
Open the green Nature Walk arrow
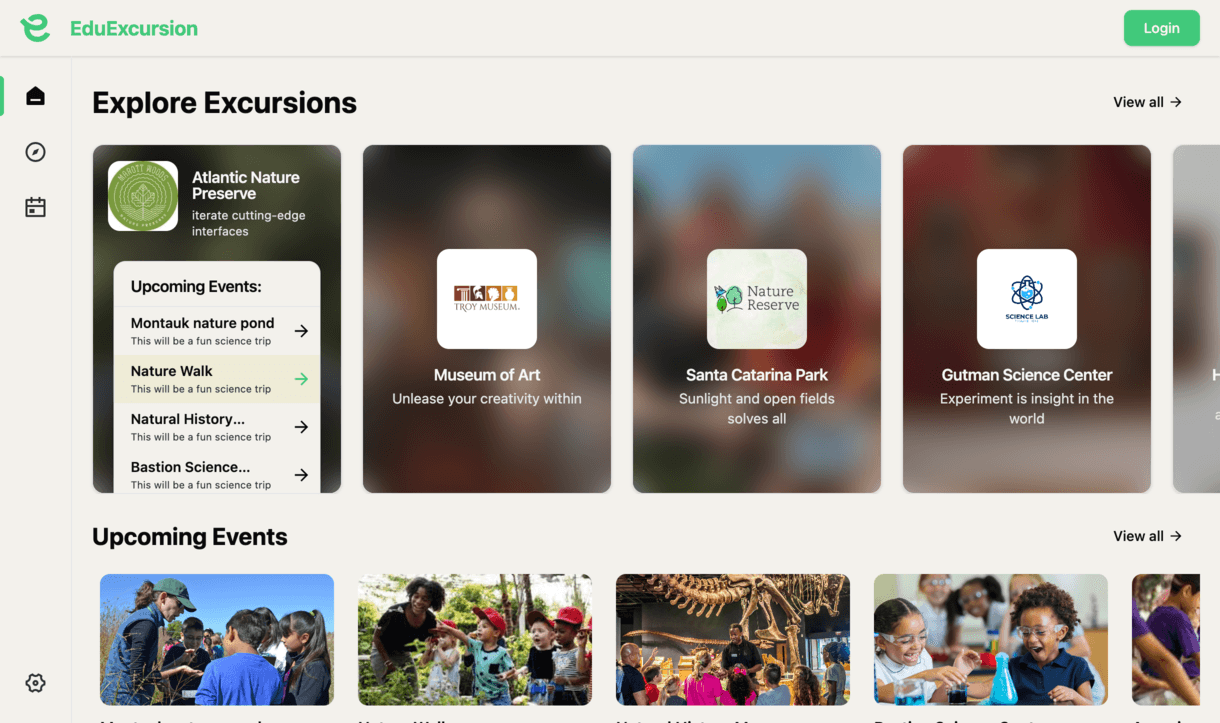(x=301, y=379)
